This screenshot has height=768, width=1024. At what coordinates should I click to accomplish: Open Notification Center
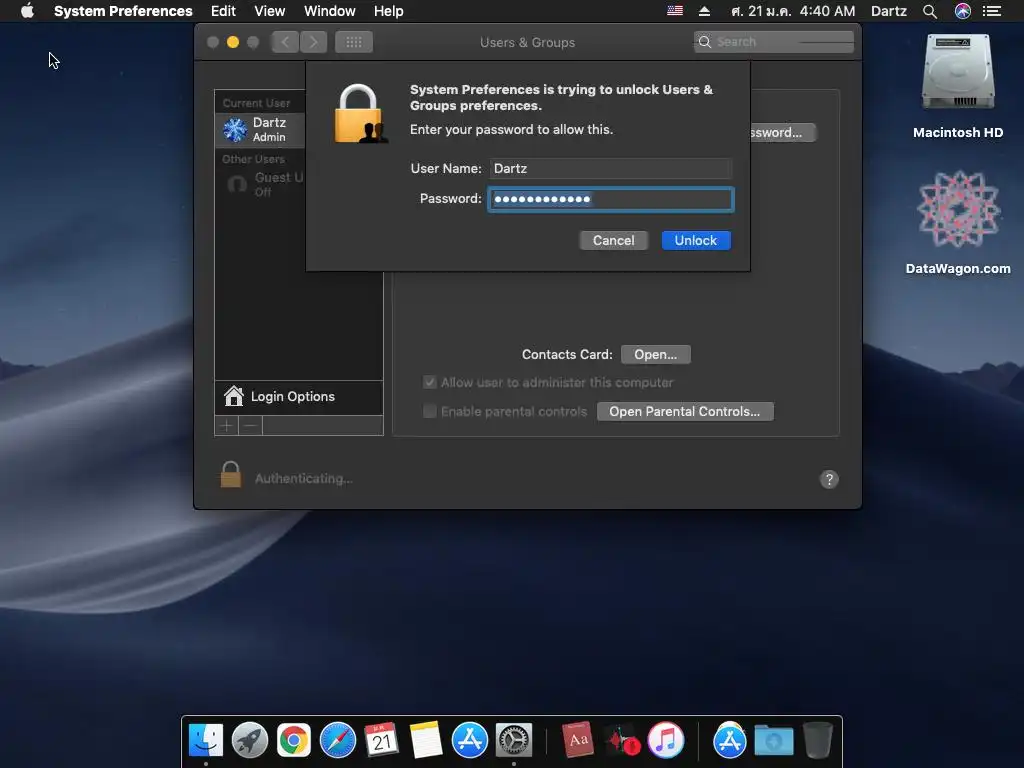(992, 11)
